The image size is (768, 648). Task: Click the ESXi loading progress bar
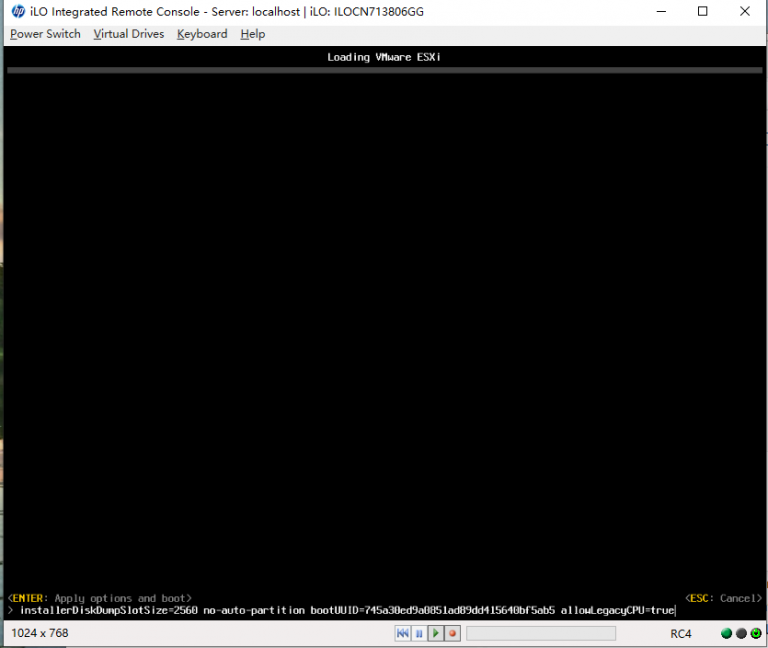pyautogui.click(x=384, y=70)
